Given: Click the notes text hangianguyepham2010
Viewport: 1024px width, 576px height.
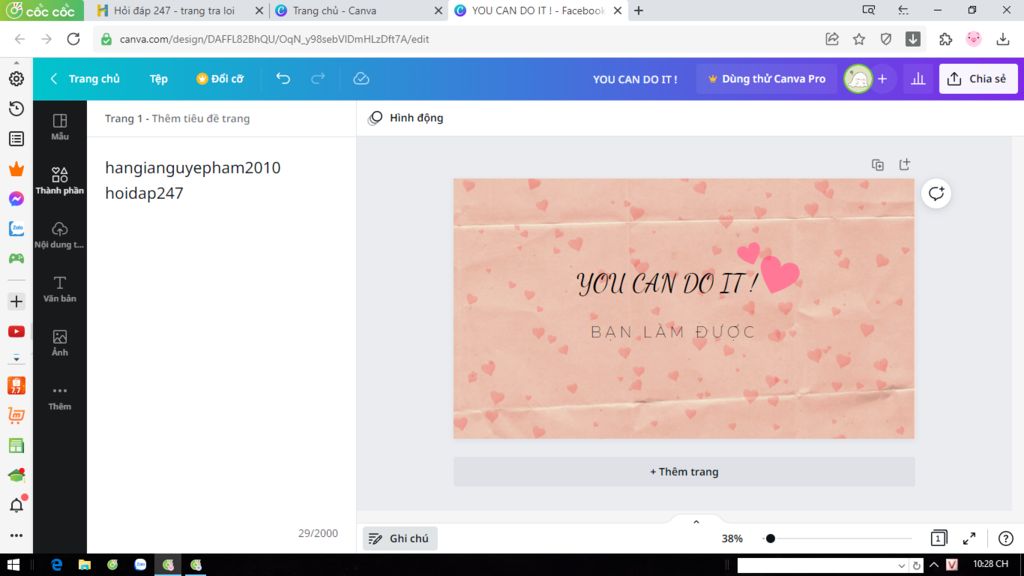Looking at the screenshot, I should pyautogui.click(x=193, y=167).
